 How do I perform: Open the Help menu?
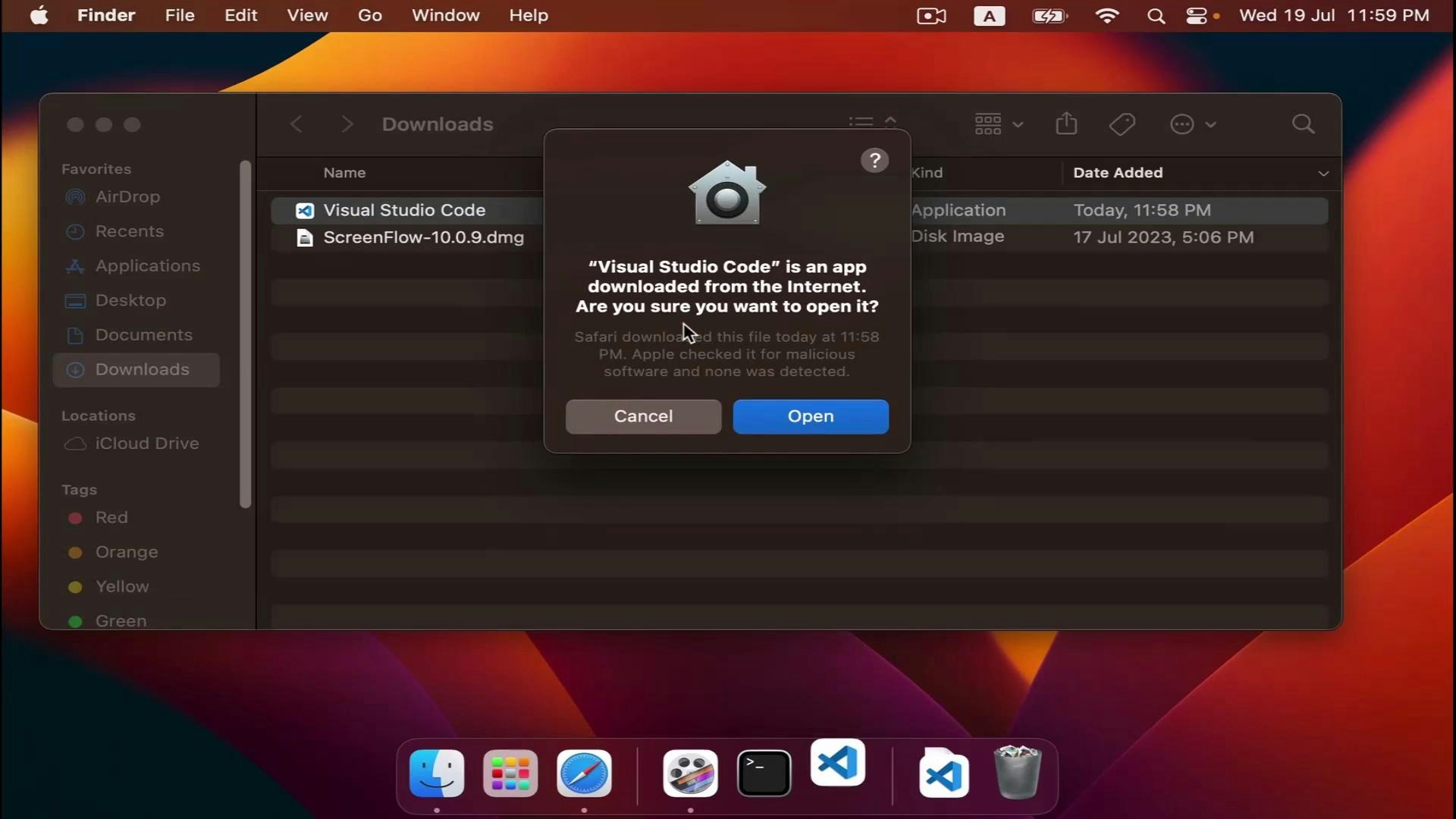click(x=528, y=15)
